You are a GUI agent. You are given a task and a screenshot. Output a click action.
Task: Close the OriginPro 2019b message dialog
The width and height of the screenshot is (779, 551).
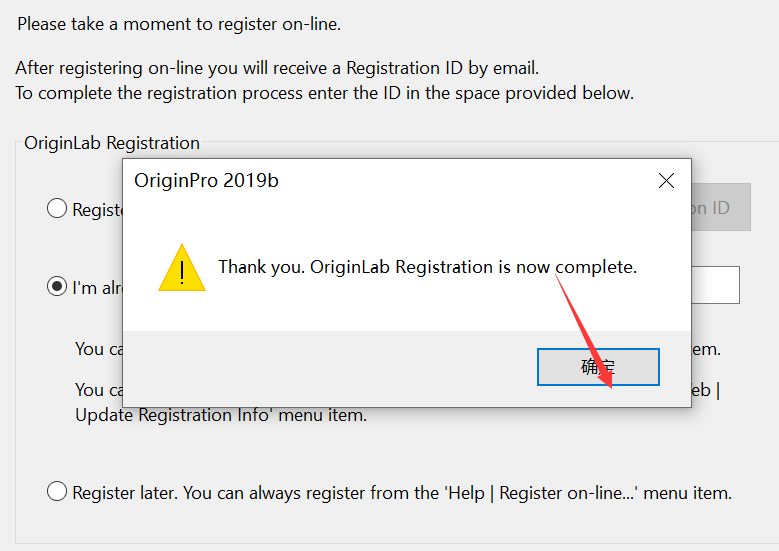667,181
